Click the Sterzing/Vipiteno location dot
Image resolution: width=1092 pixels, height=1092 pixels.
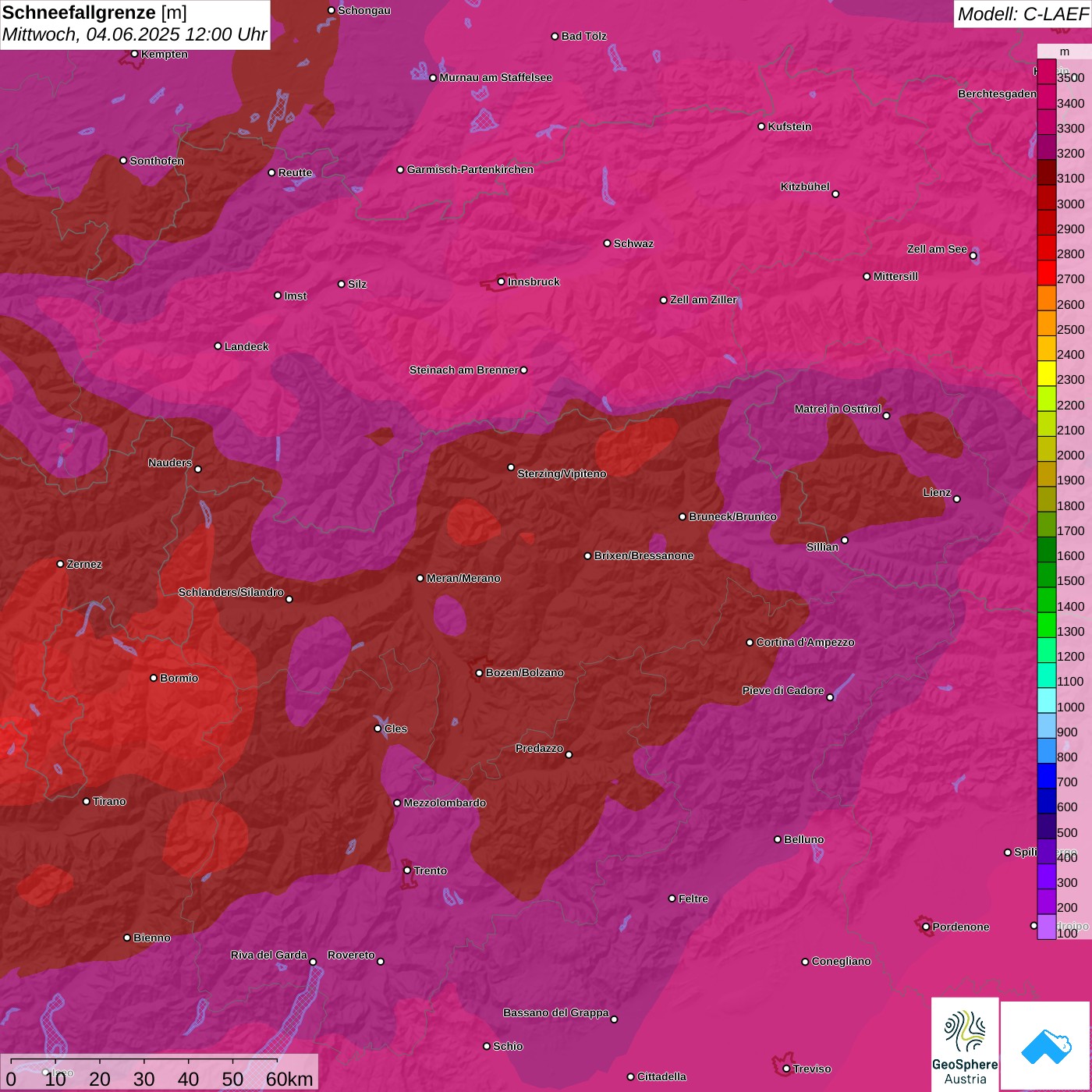click(511, 467)
